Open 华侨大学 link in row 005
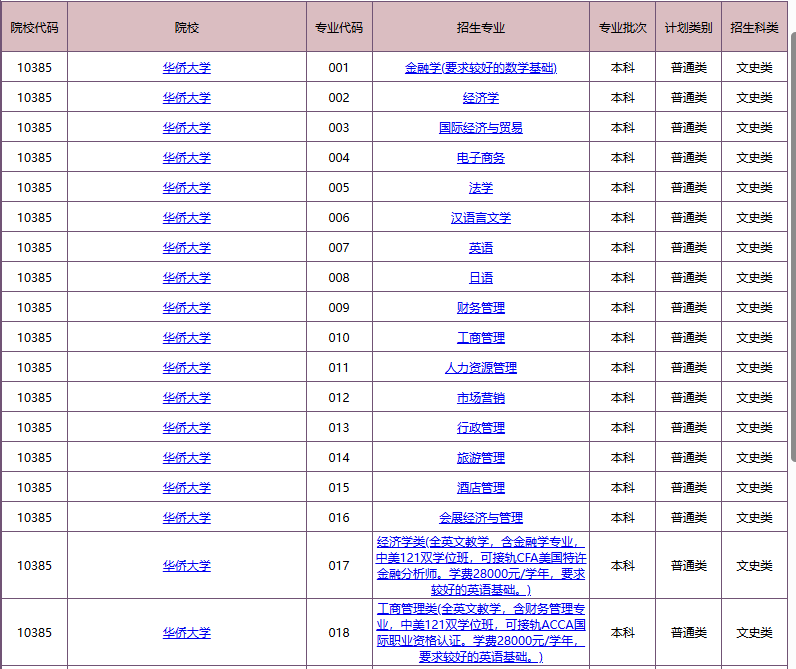 tap(186, 187)
